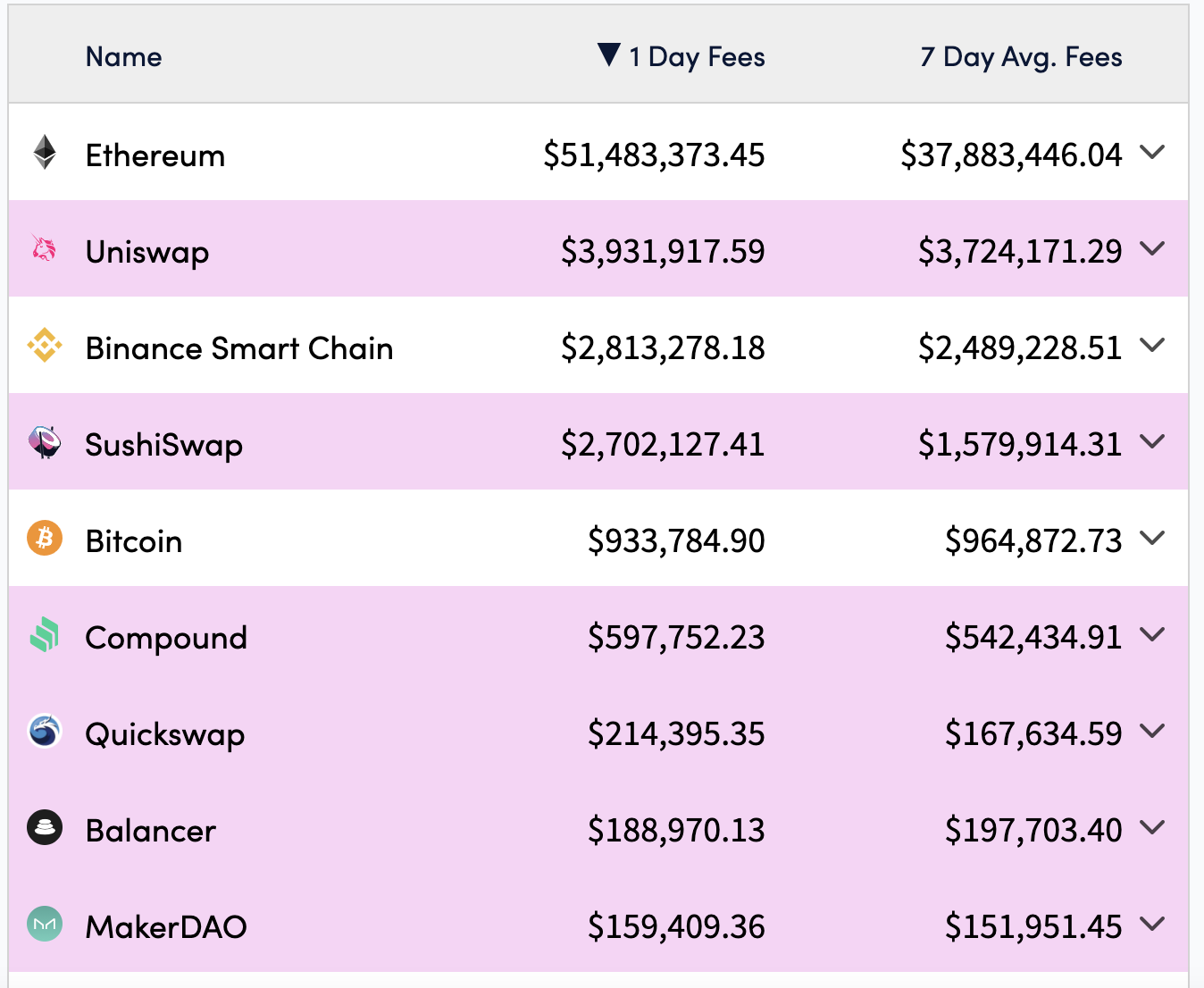This screenshot has height=988, width=1204.
Task: Click the Ethereum diamond logo icon
Action: 45,152
